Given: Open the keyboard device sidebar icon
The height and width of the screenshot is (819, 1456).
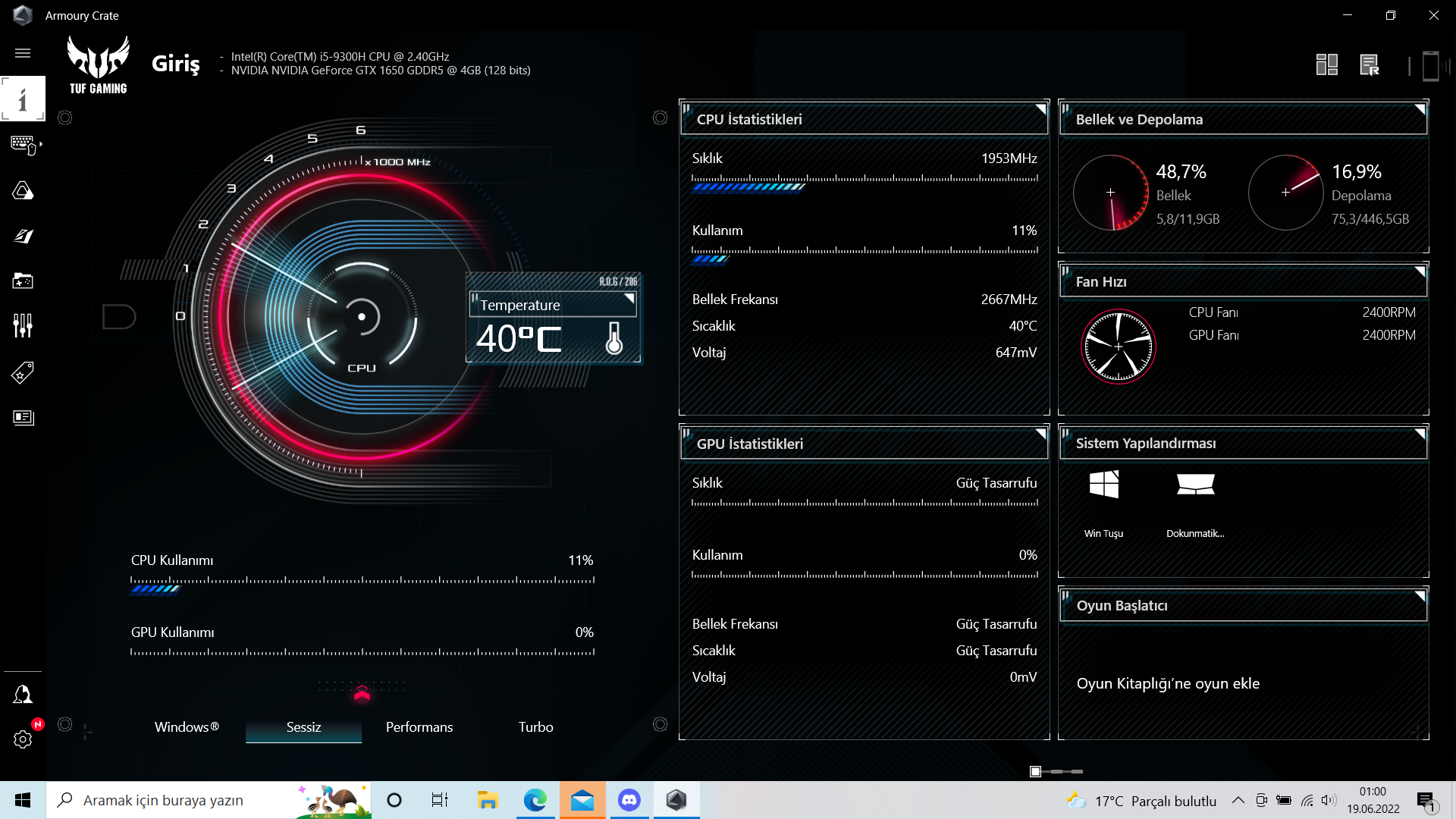Looking at the screenshot, I should click(24, 144).
